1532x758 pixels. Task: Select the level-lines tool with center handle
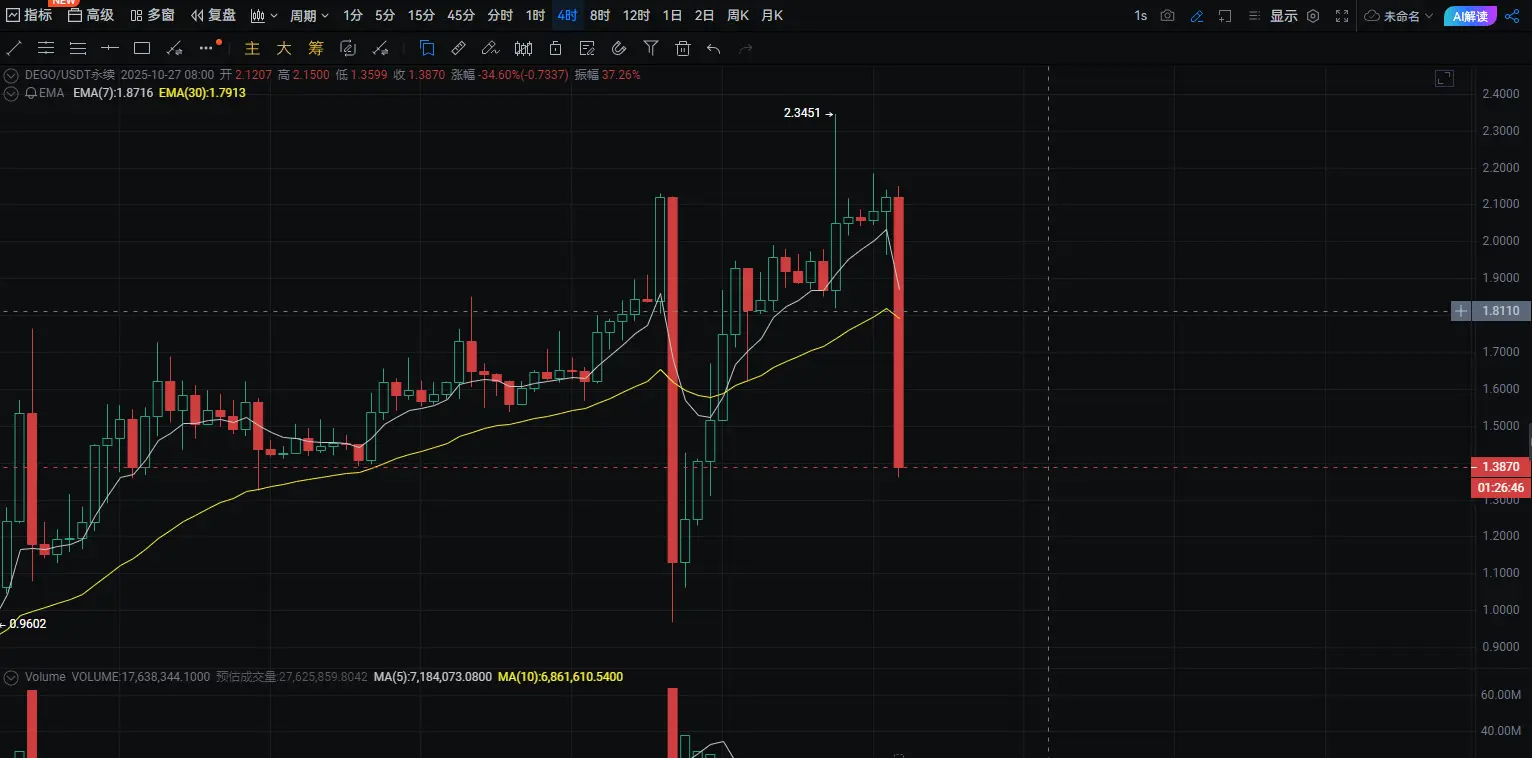[46, 47]
